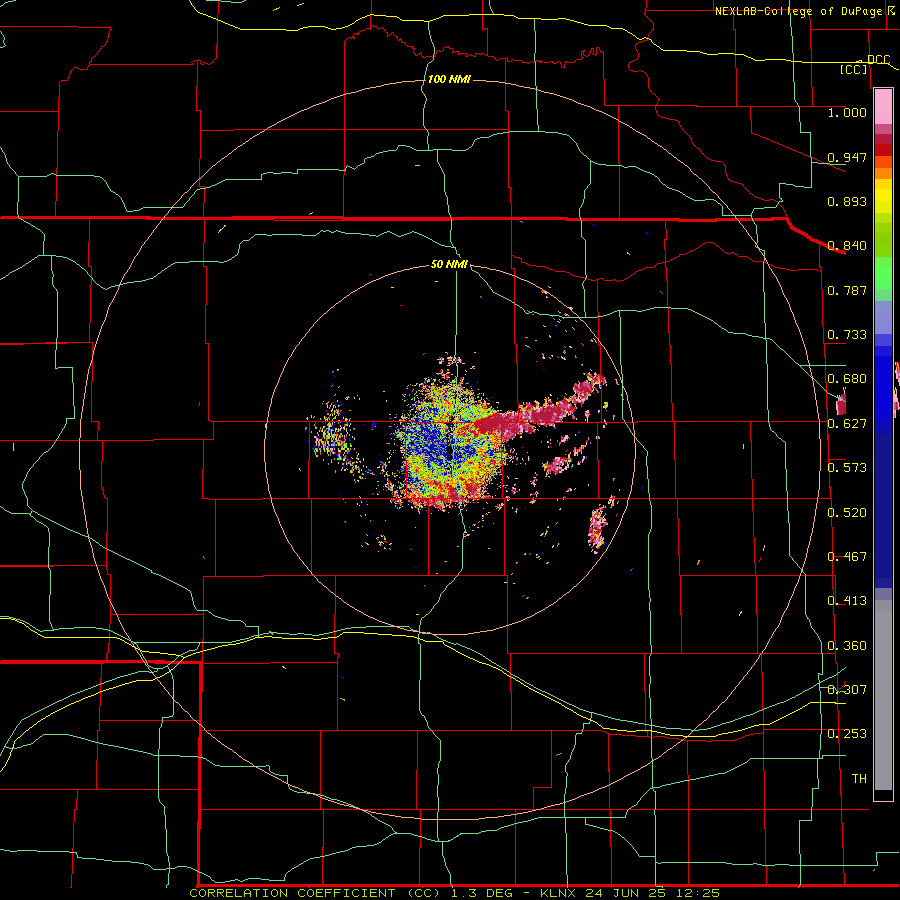Click the pink echo cell in the southeast

click(598, 527)
